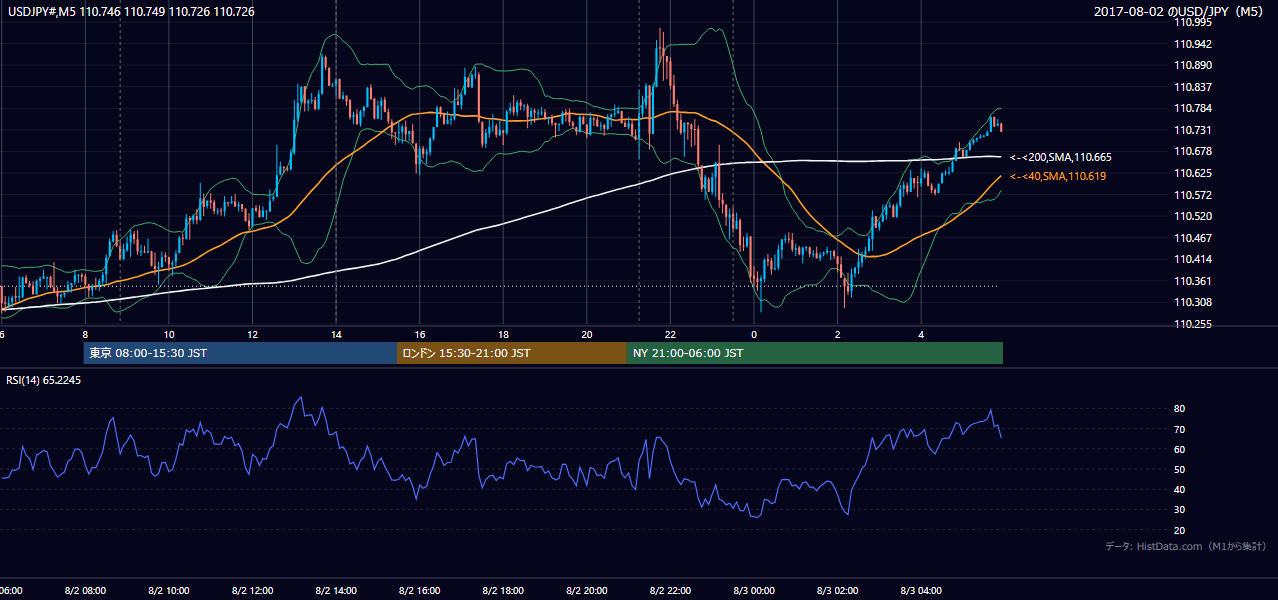Click the RSI level 50 scale label

1180,469
